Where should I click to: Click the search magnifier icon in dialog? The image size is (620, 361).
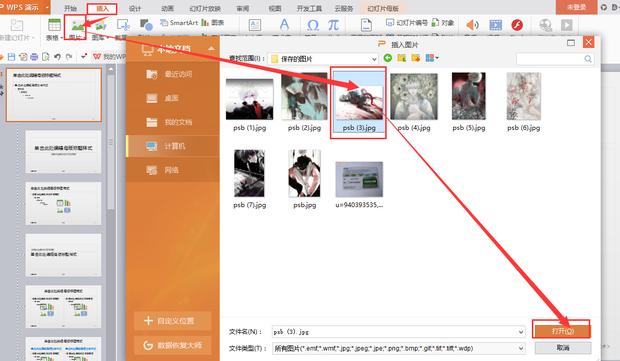(588, 59)
